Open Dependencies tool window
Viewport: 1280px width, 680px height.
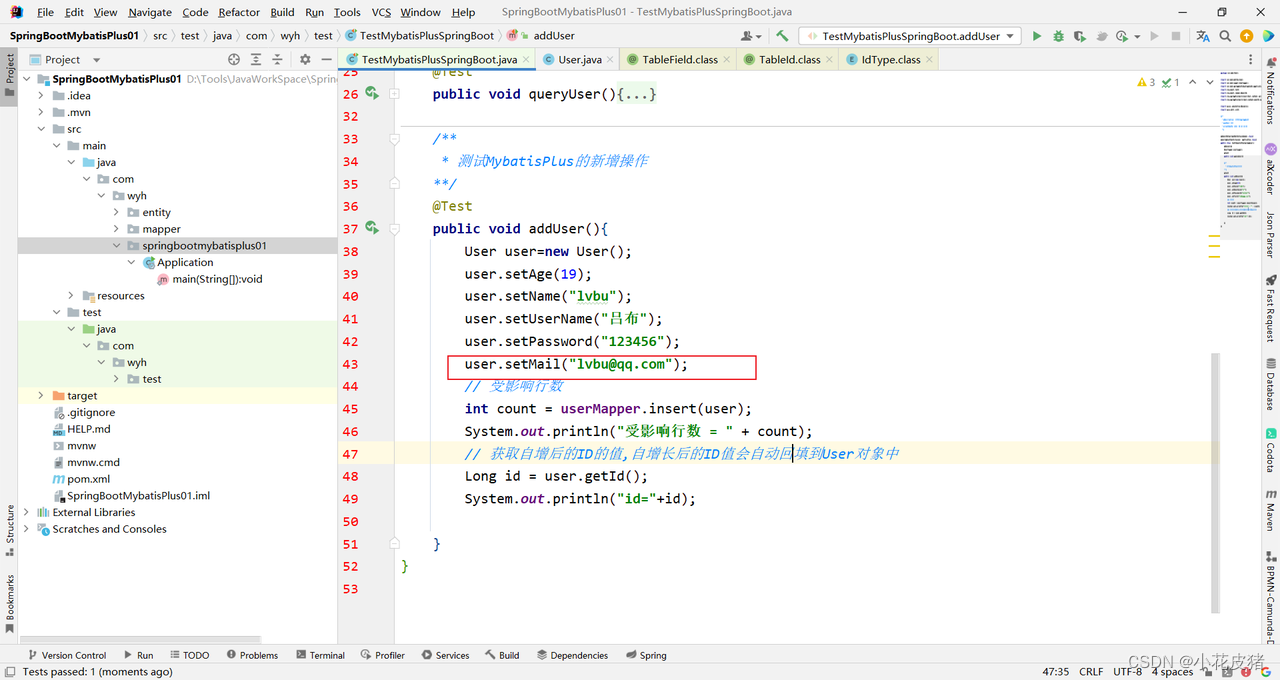click(x=572, y=656)
